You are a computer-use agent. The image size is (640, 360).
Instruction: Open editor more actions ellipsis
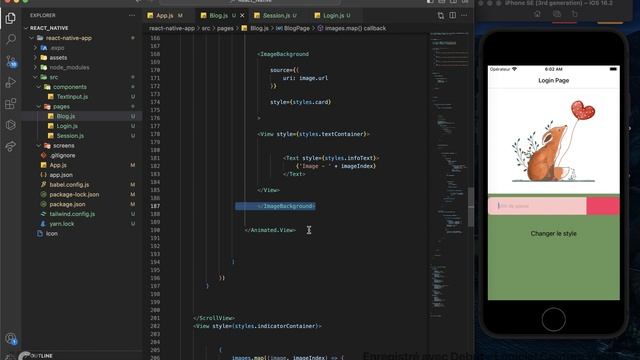464,16
